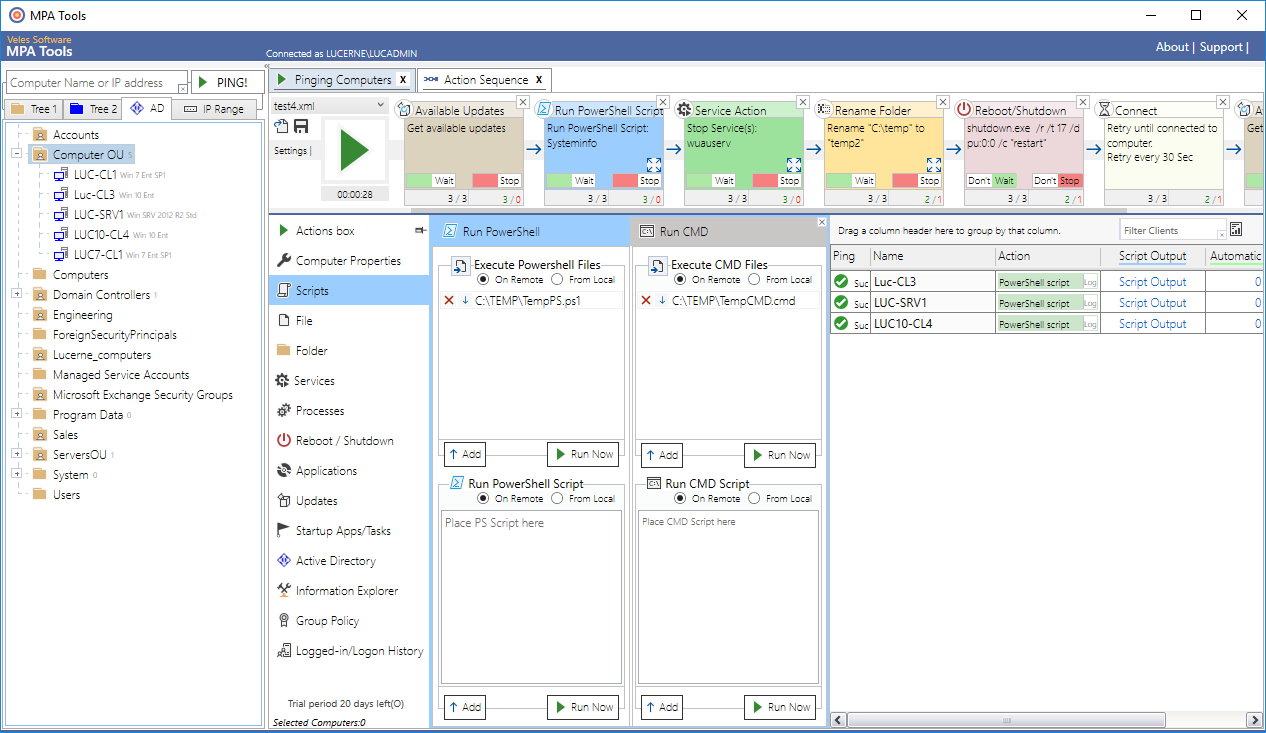Expand the System tree node

(x=16, y=474)
